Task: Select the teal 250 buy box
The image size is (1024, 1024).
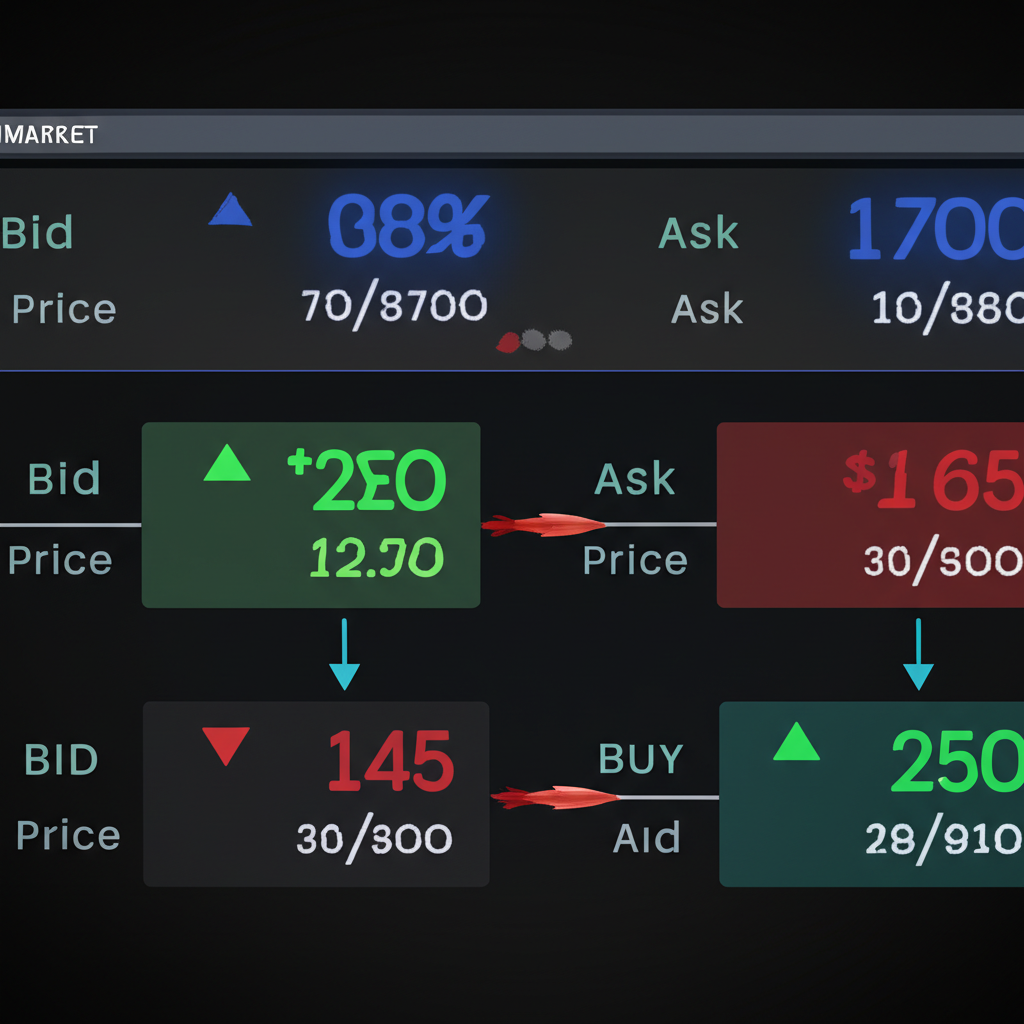Action: 872,794
